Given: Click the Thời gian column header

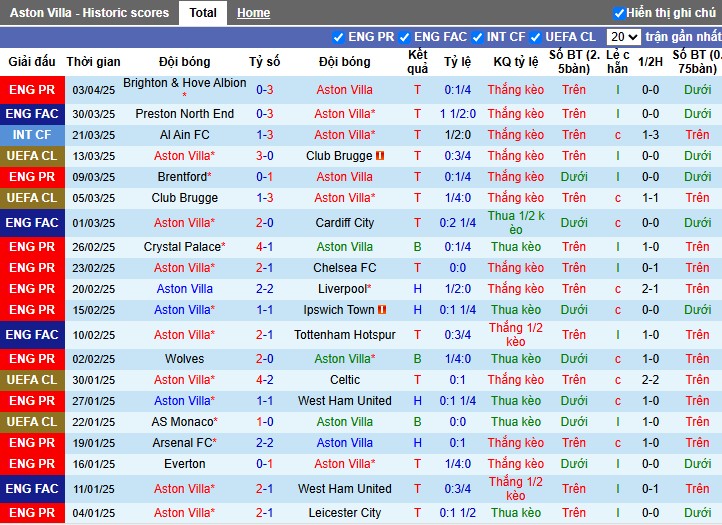Looking at the screenshot, I should tap(93, 62).
